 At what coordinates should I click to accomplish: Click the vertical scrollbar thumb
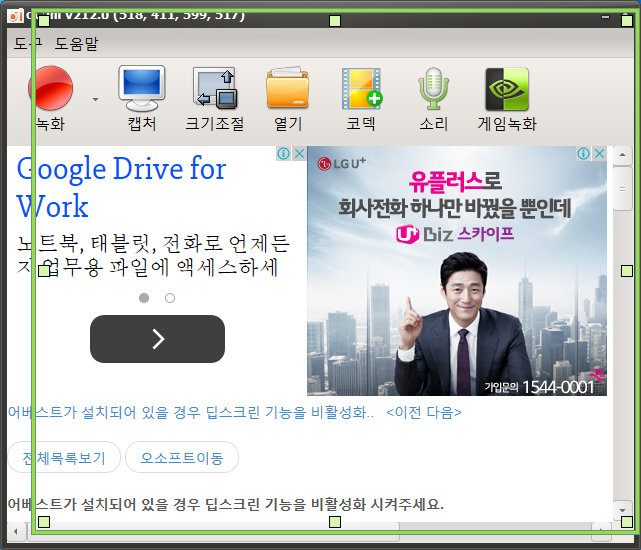623,189
